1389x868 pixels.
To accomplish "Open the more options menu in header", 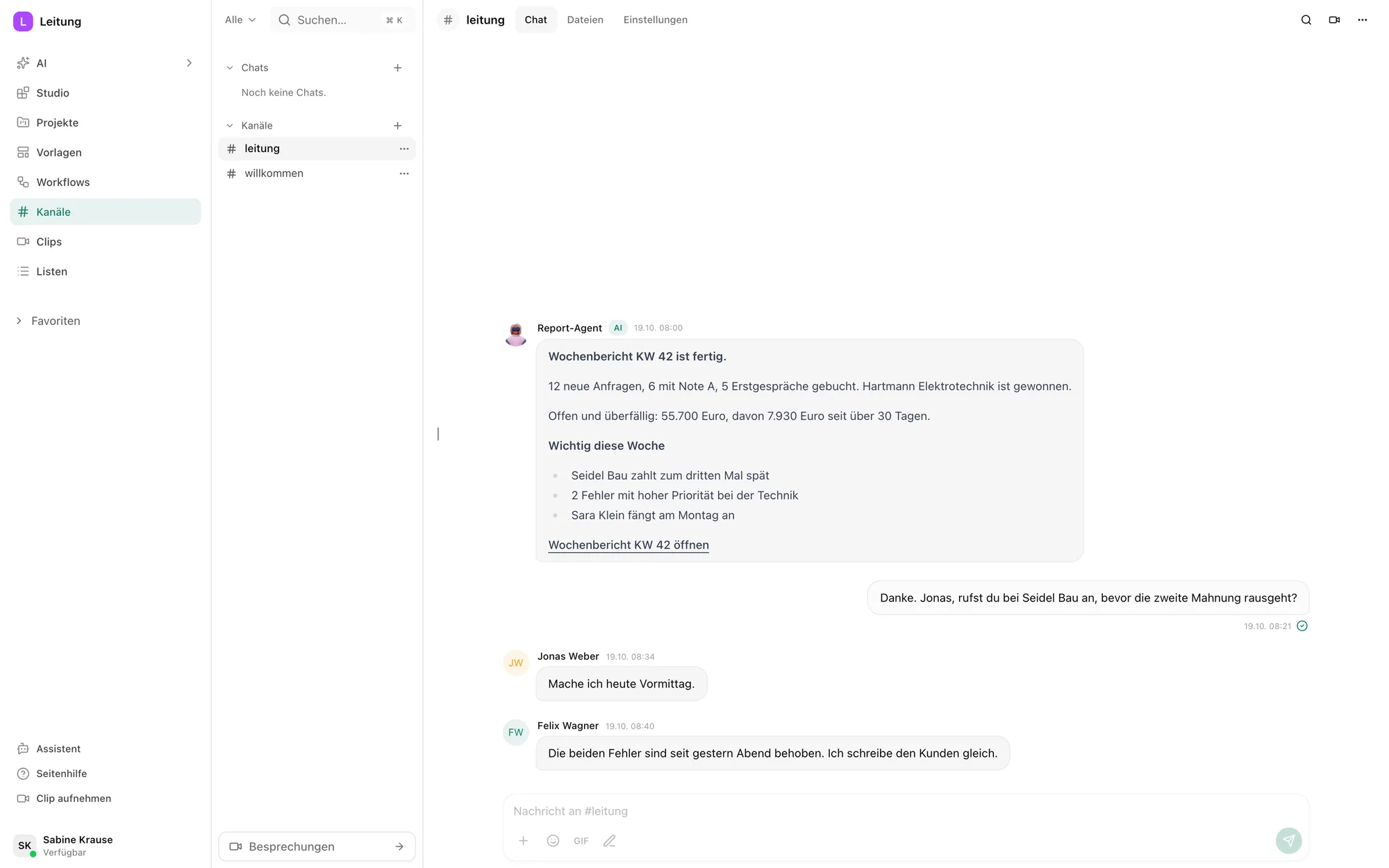I will pyautogui.click(x=1362, y=20).
